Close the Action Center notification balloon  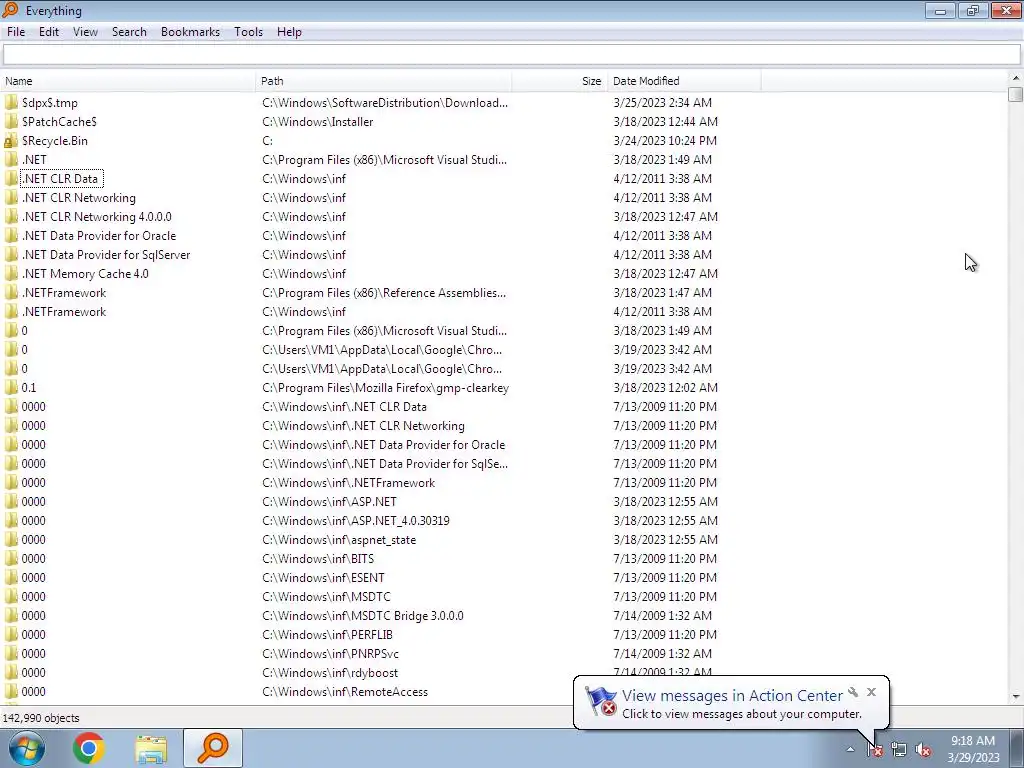(871, 692)
